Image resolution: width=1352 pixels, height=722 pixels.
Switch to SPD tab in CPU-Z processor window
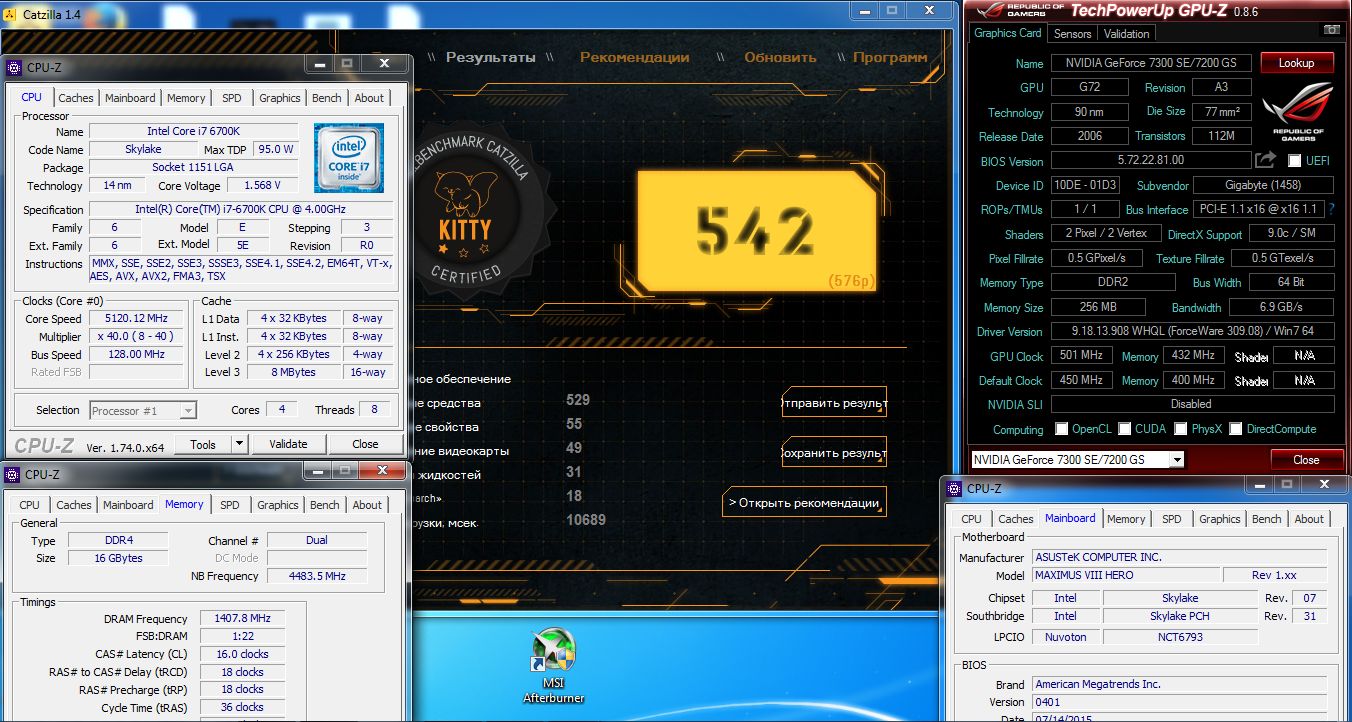(232, 98)
